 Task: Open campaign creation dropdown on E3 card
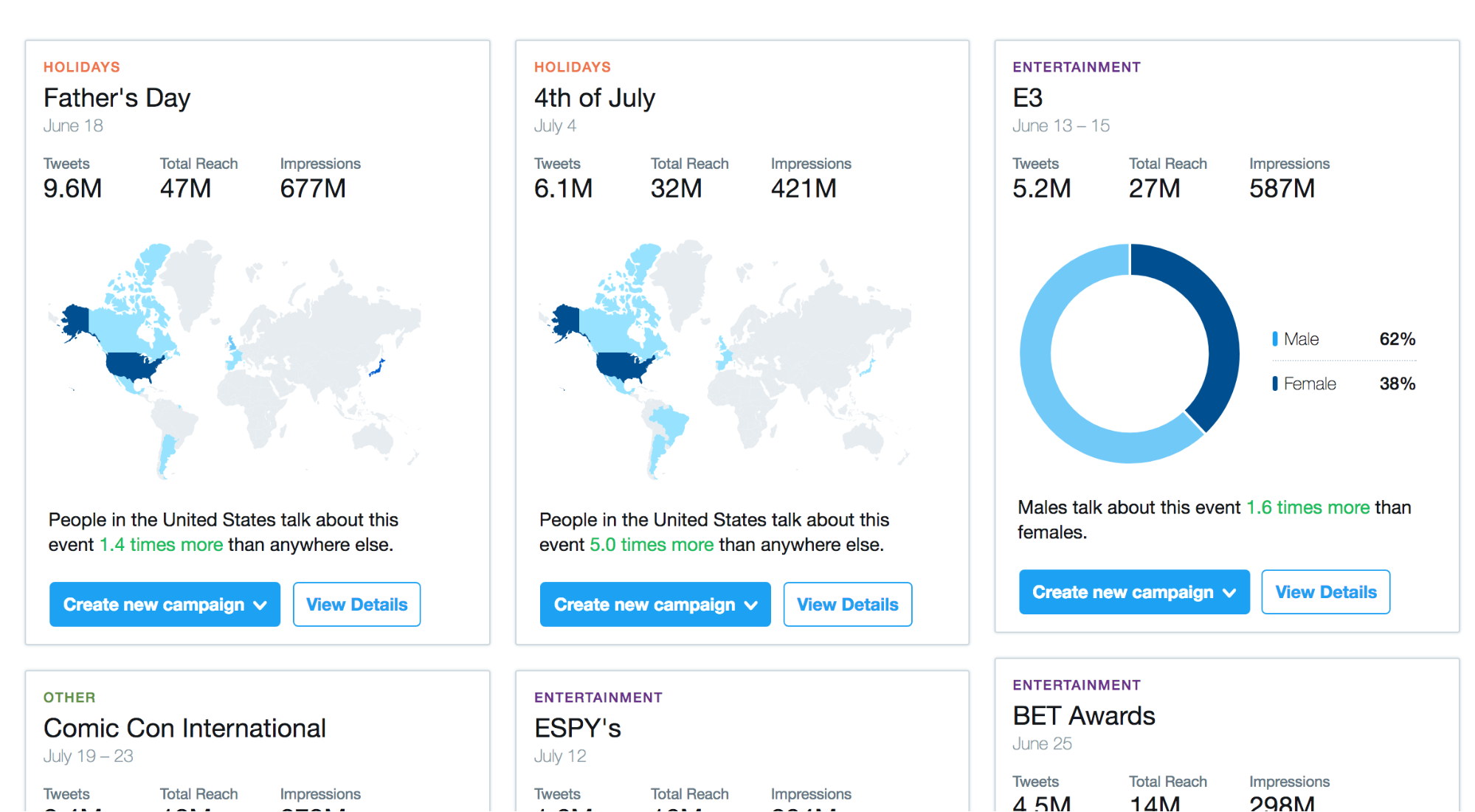click(x=1133, y=591)
